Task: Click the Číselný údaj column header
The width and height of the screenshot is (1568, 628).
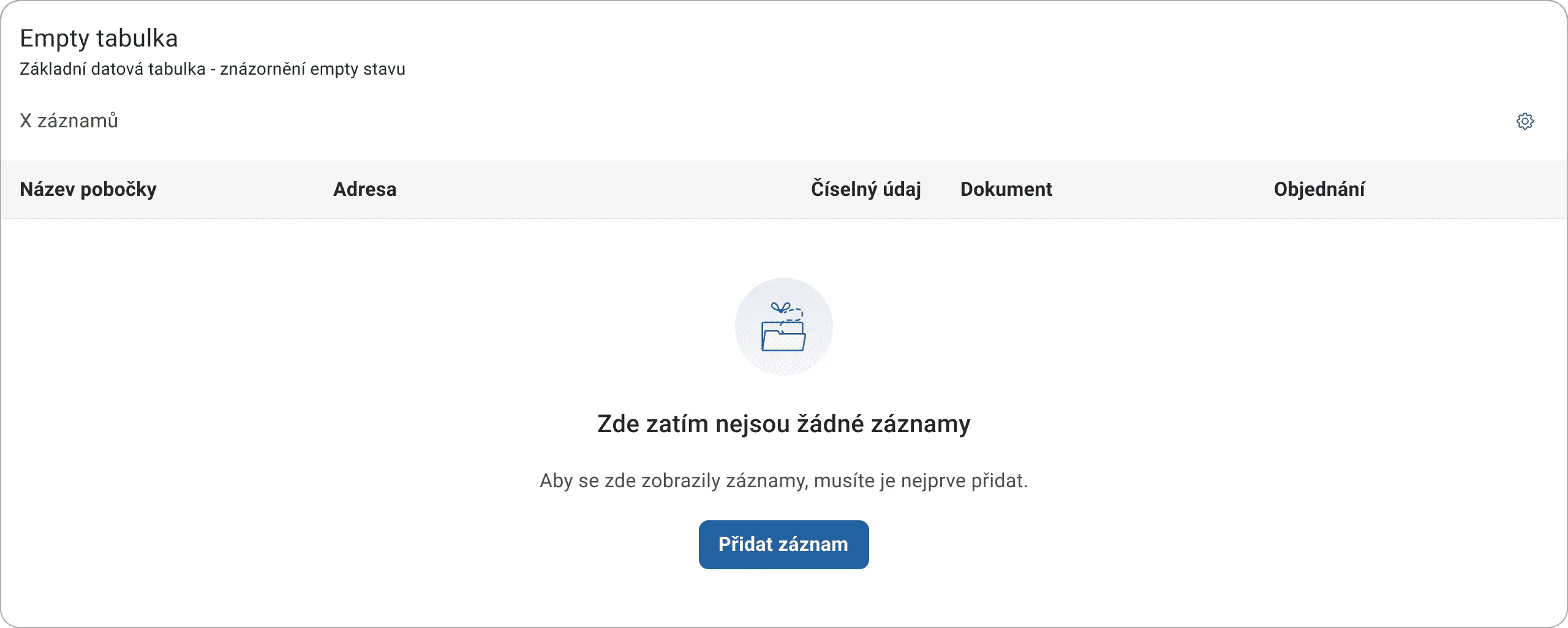Action: pos(866,190)
